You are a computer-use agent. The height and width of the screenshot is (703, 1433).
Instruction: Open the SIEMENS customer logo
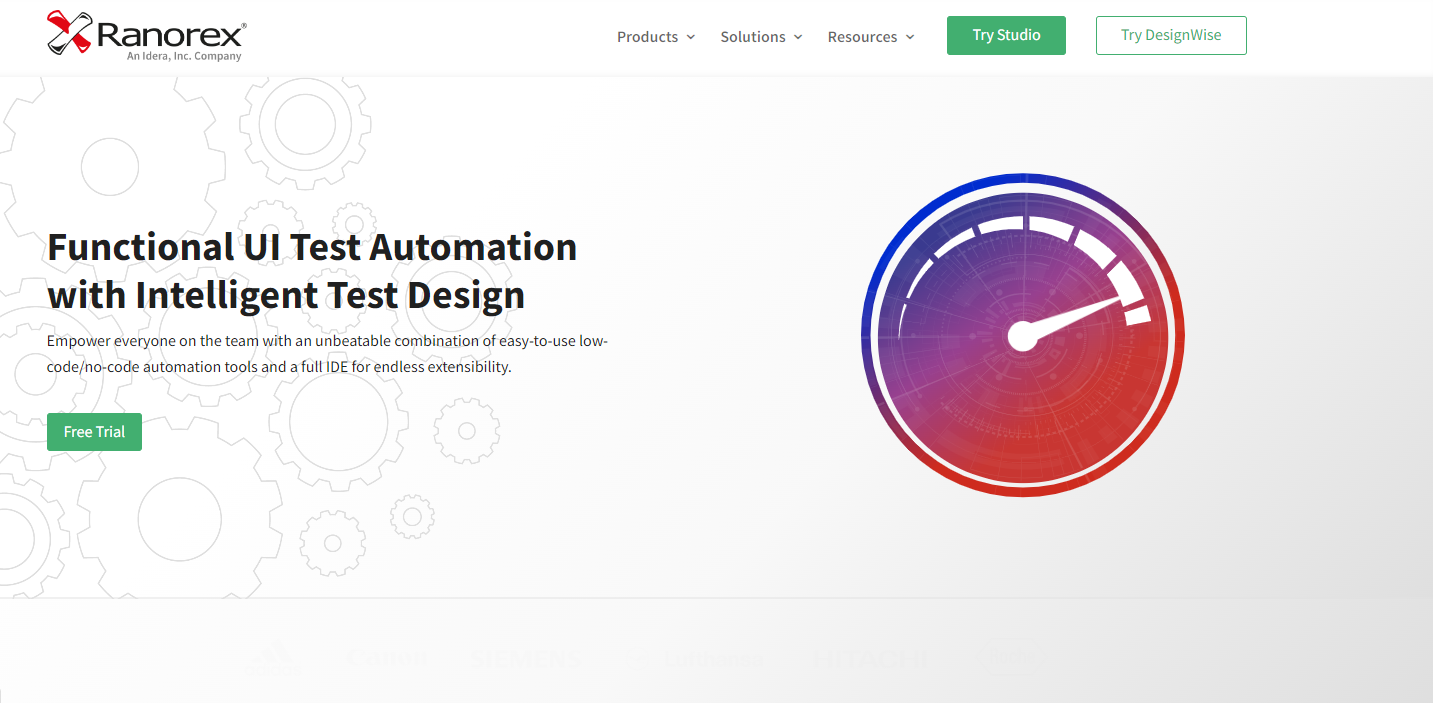[527, 657]
